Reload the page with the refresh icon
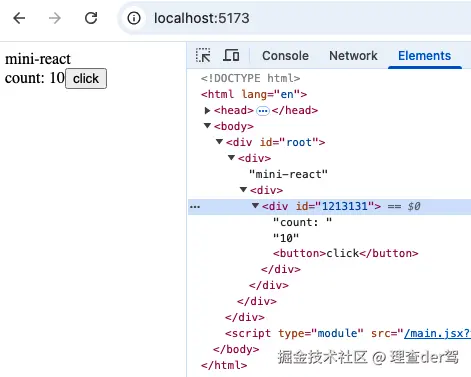This screenshot has height=377, width=471. point(91,18)
